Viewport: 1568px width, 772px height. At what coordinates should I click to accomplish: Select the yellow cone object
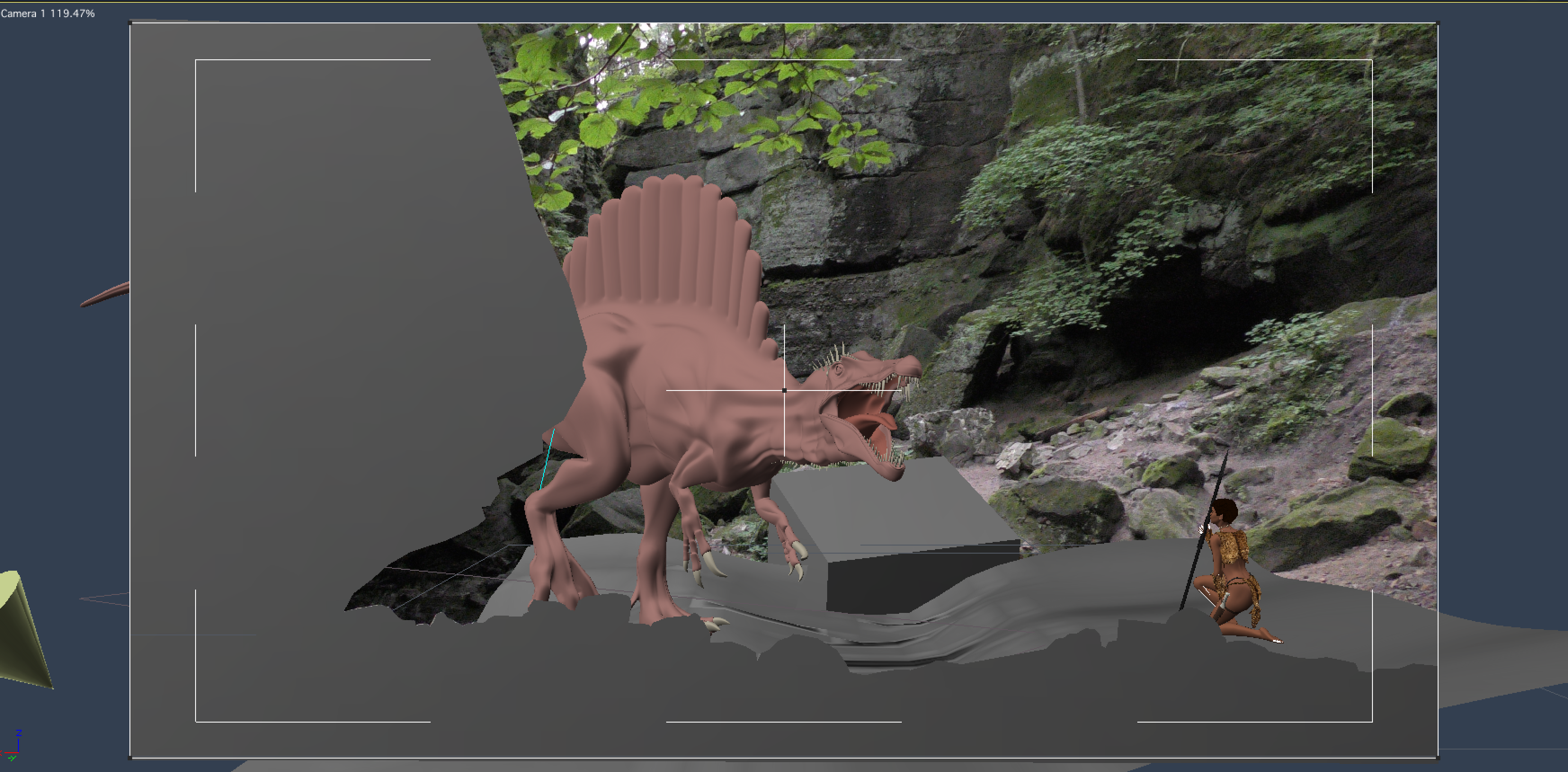pos(21,633)
